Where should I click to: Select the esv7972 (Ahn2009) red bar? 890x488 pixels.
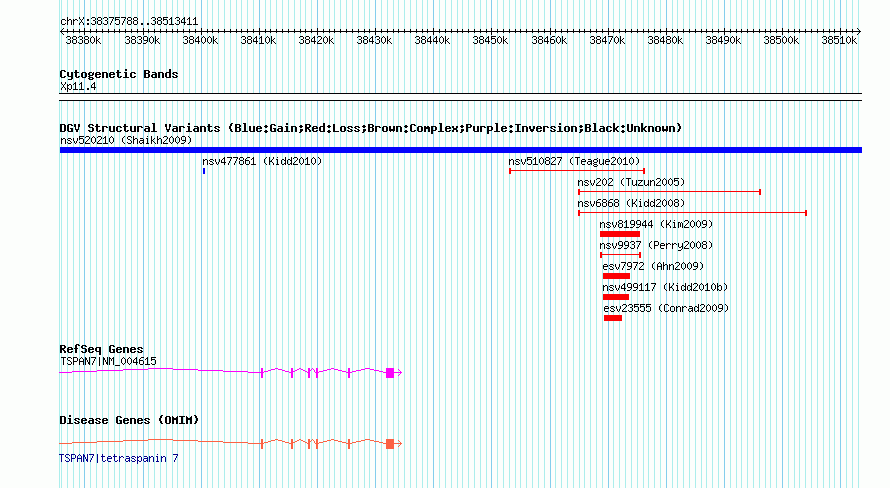616,276
